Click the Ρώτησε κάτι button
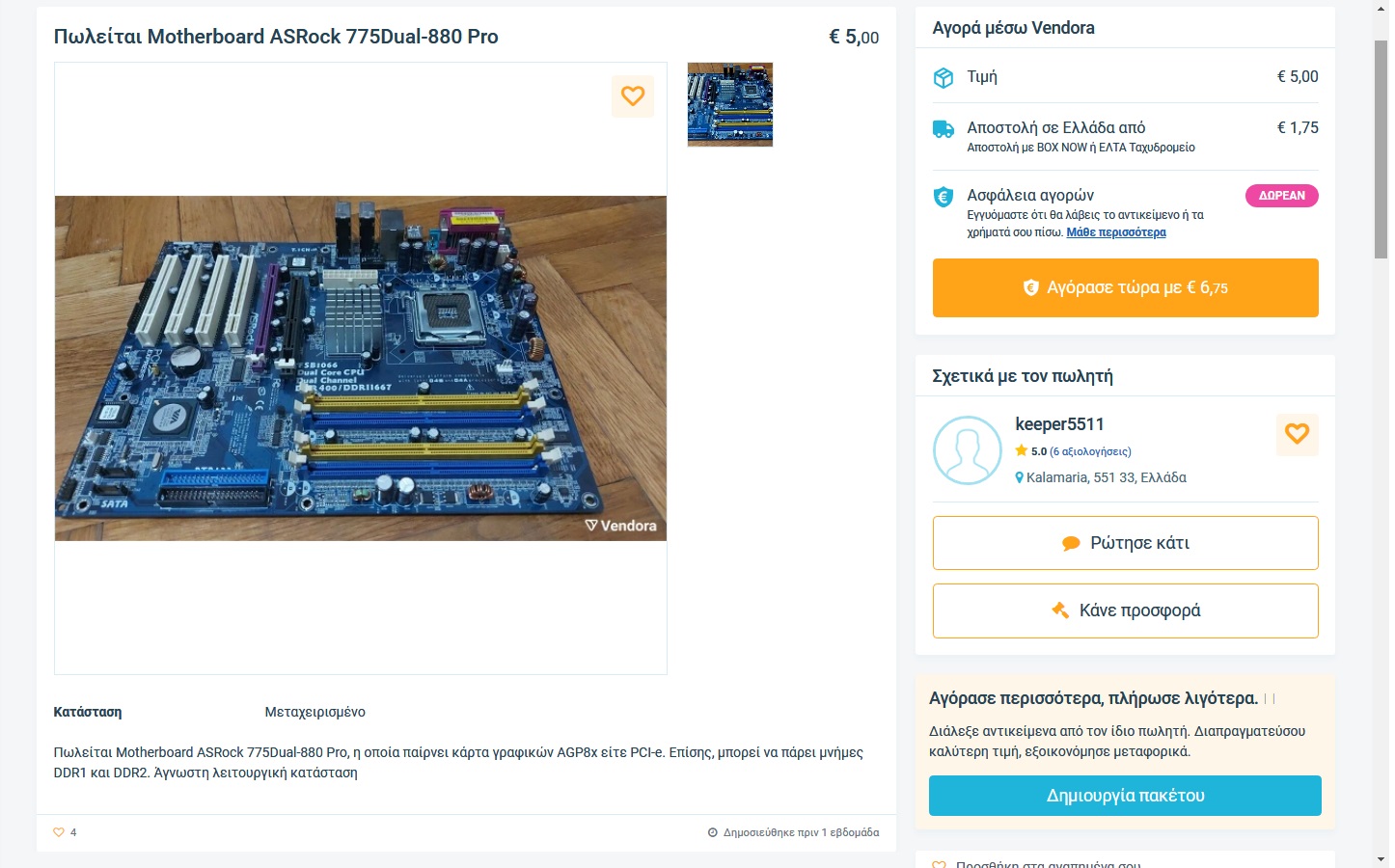 [1125, 543]
